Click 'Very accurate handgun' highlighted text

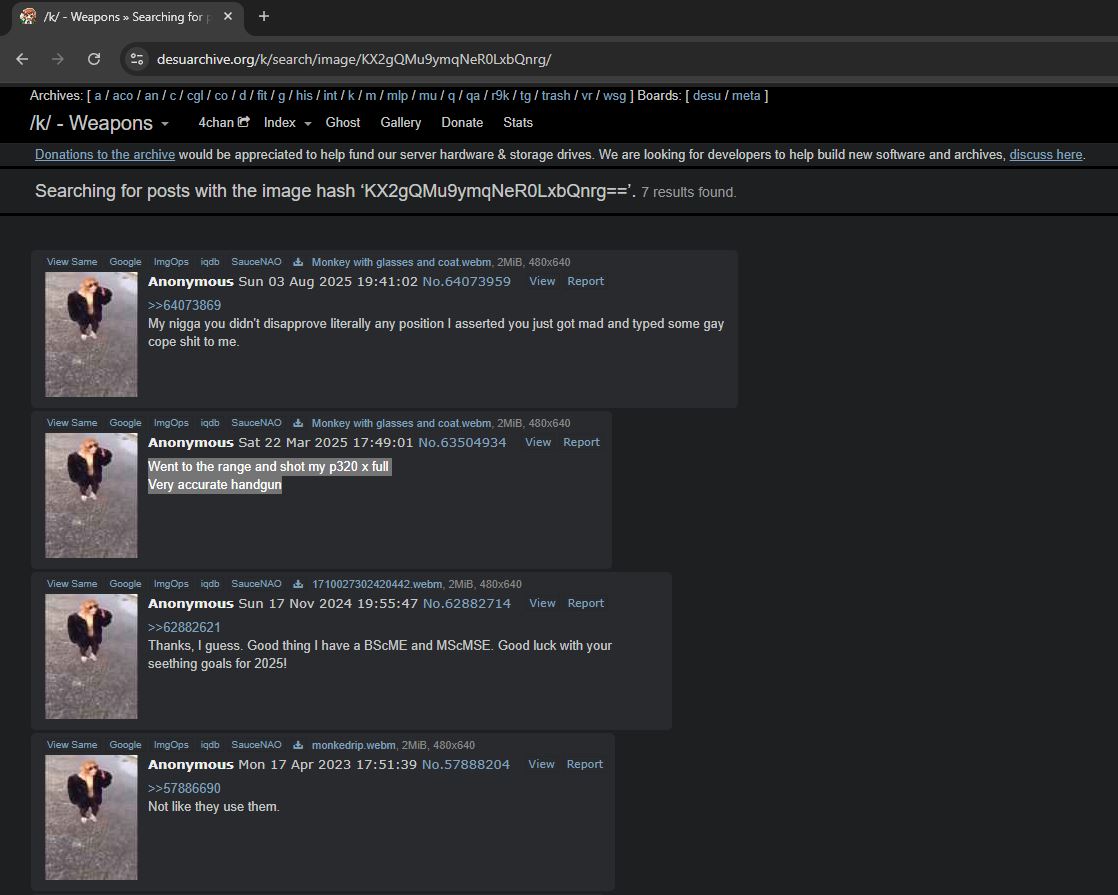(x=215, y=485)
